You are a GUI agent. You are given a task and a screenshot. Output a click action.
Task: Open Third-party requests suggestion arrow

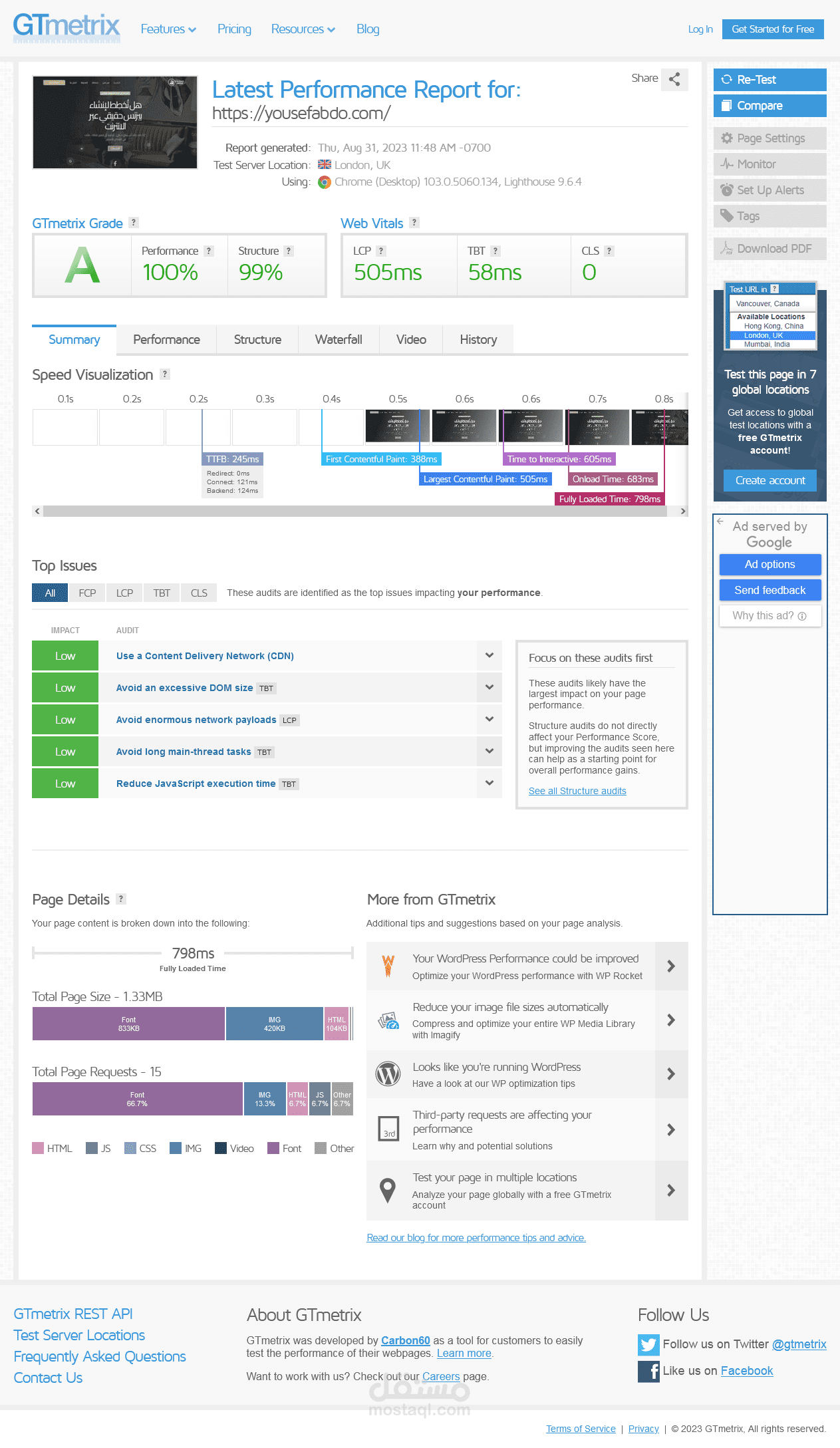pos(671,1129)
